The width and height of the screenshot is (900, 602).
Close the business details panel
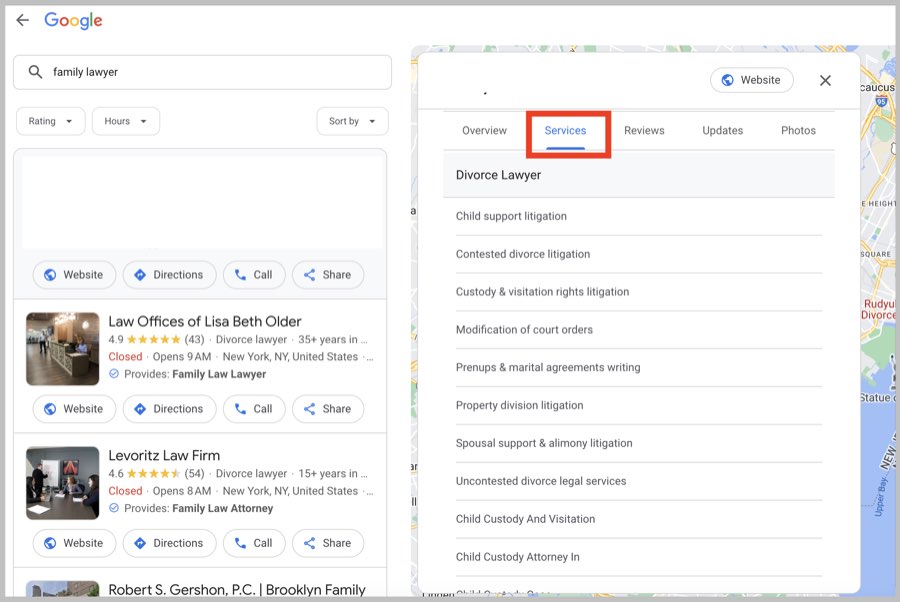click(825, 80)
